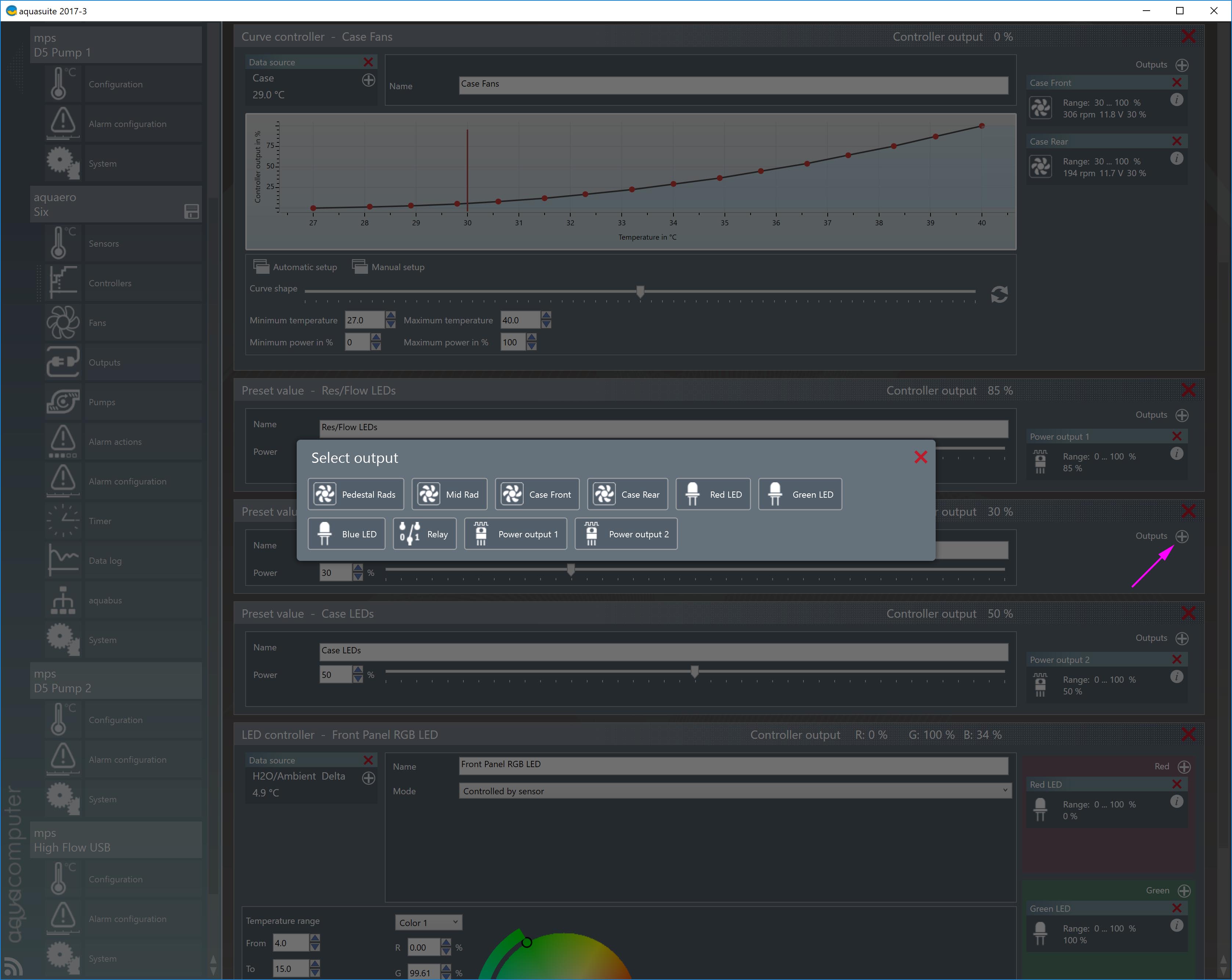
Task: Open the Mode dropdown Controlled by sensor
Action: pyautogui.click(x=734, y=791)
